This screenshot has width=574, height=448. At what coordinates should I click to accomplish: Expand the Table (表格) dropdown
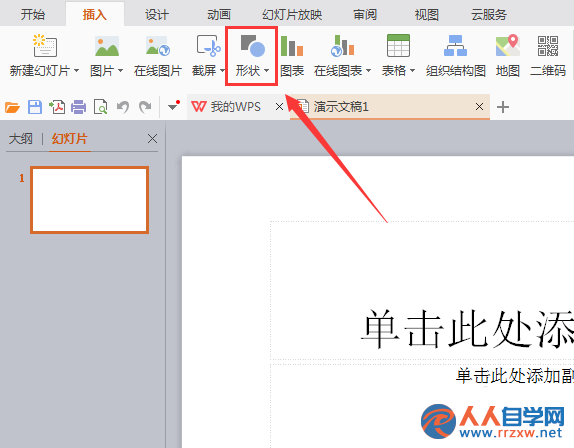pyautogui.click(x=413, y=71)
